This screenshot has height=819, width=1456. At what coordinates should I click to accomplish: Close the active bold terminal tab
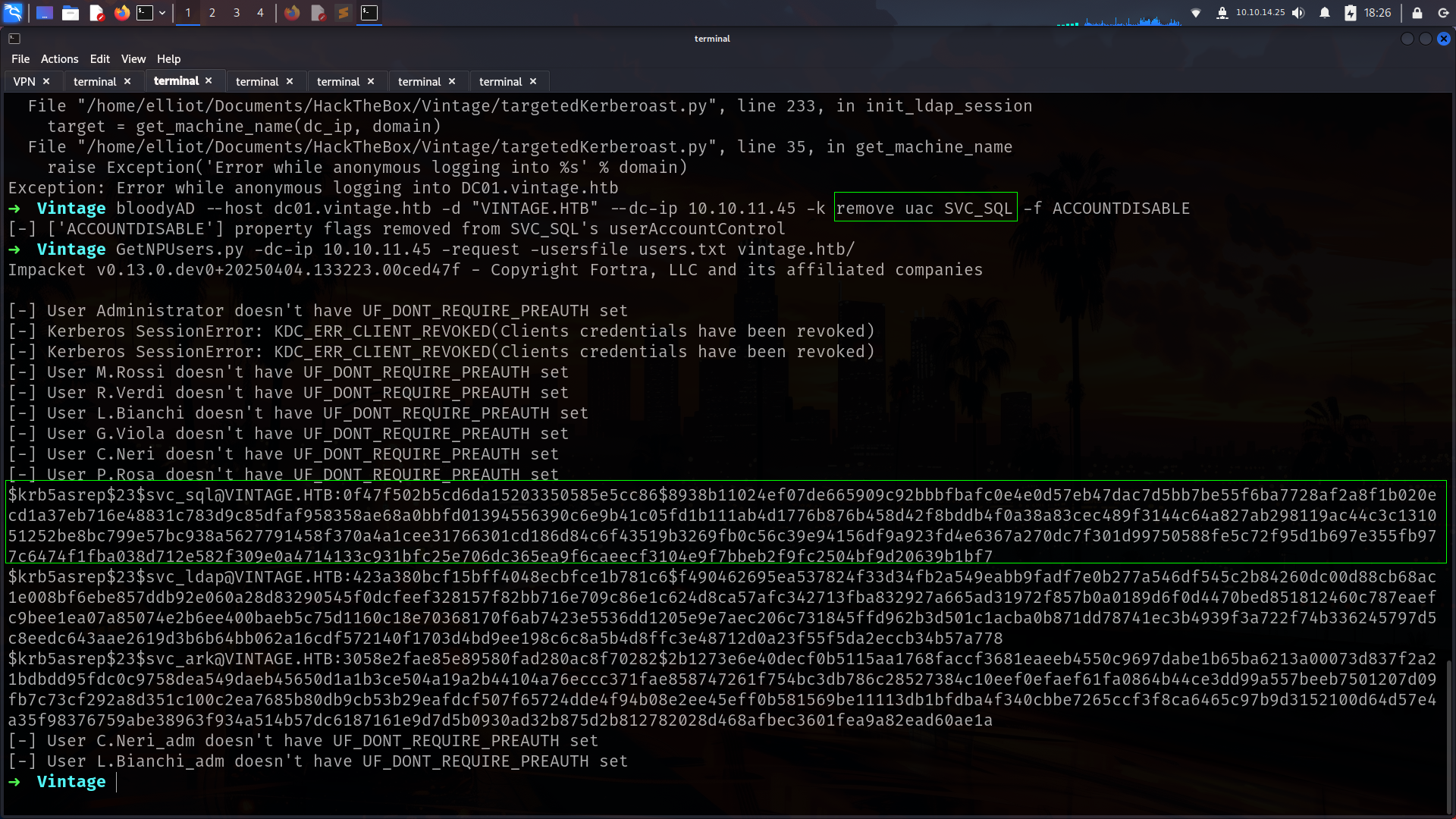click(x=209, y=80)
